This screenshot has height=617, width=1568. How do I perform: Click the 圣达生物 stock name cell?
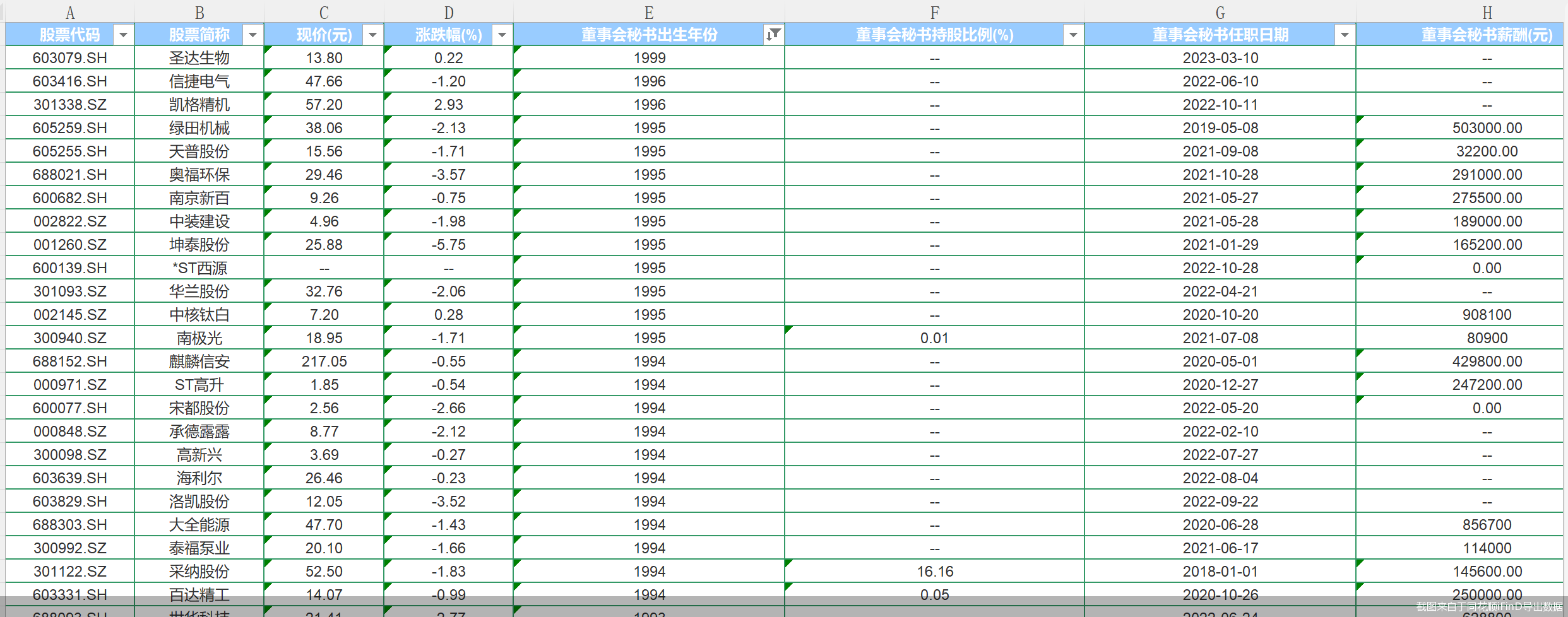199,58
